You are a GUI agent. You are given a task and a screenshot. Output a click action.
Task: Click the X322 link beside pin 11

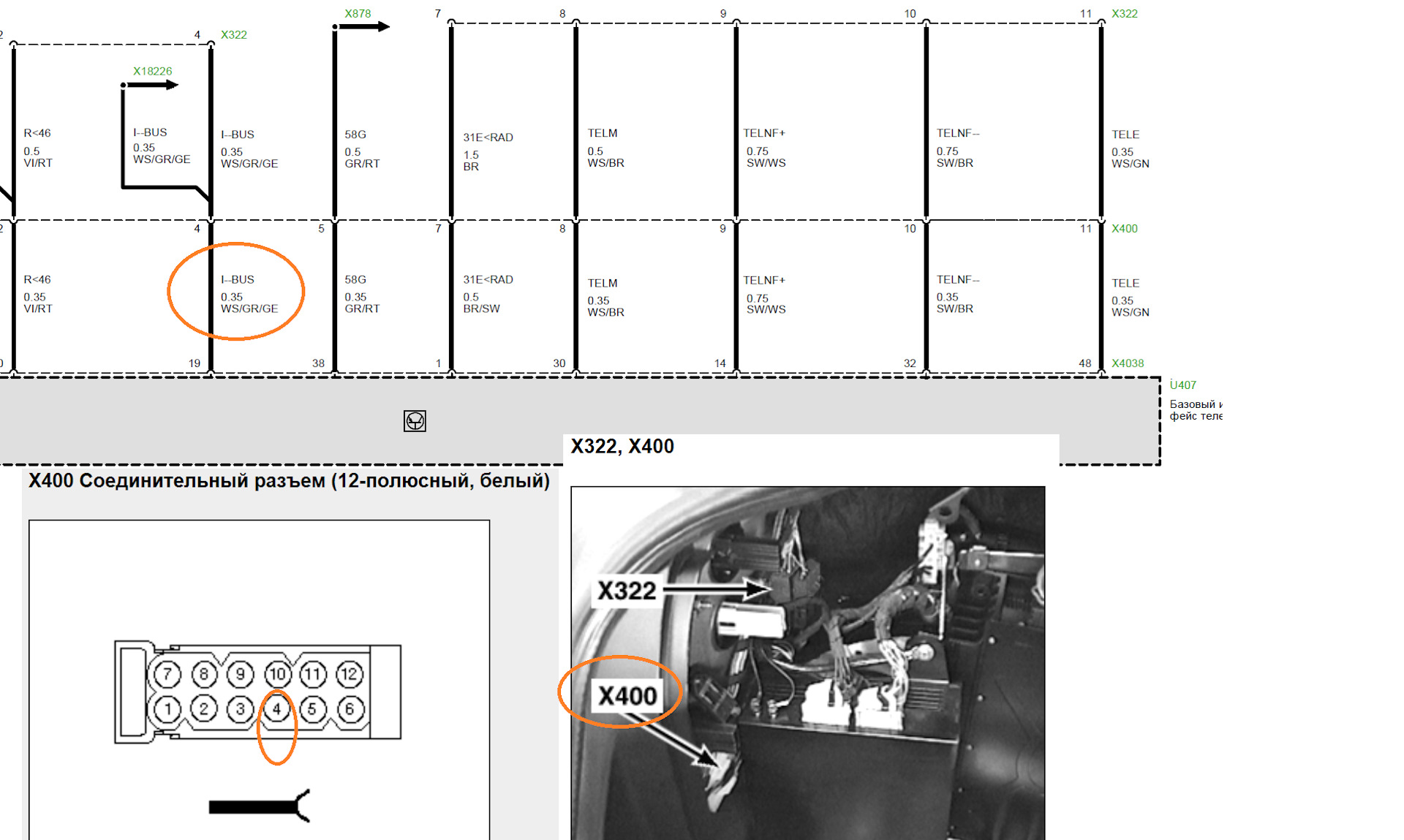(x=1125, y=14)
